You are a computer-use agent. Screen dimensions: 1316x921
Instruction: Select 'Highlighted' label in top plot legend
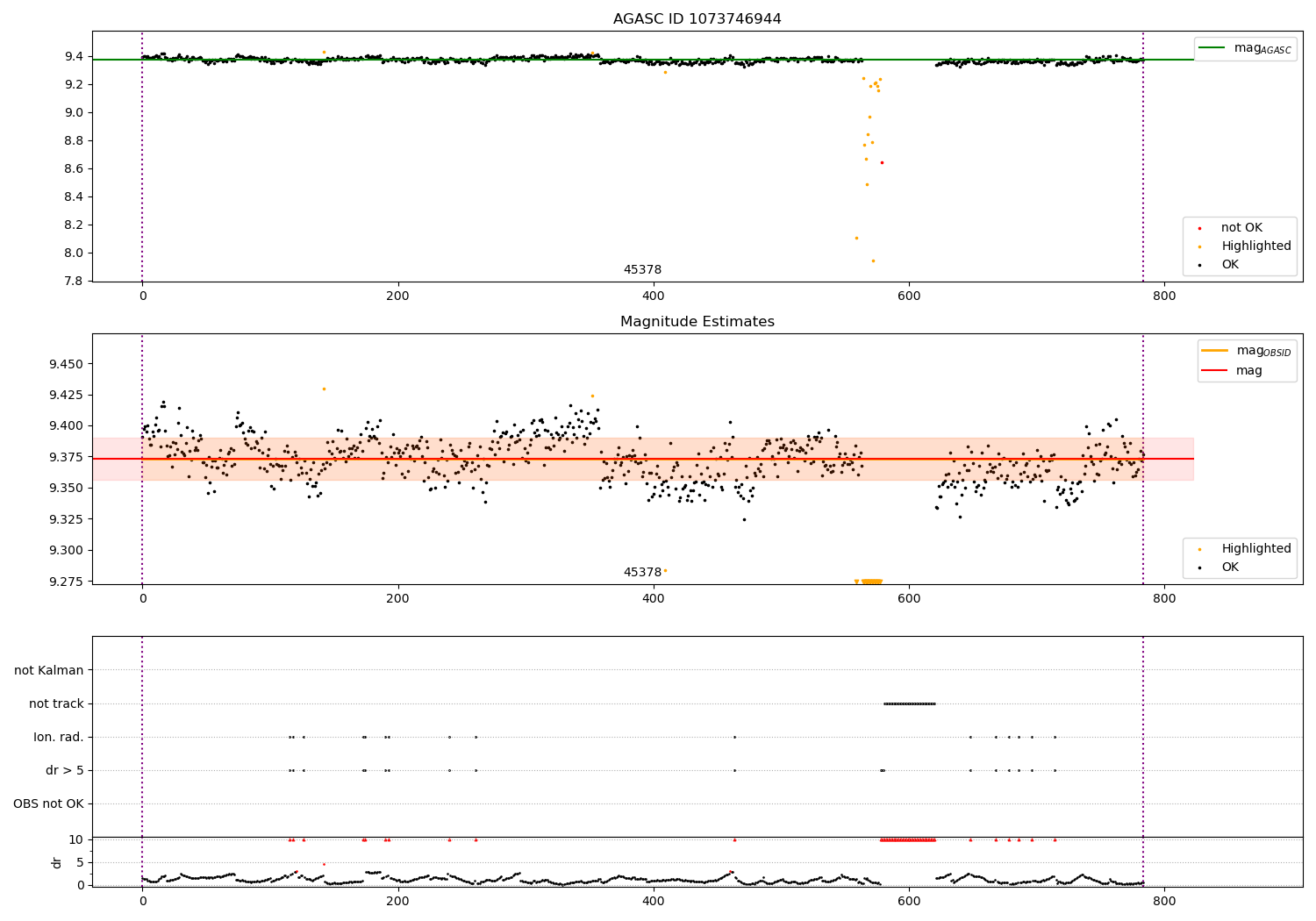click(1255, 246)
